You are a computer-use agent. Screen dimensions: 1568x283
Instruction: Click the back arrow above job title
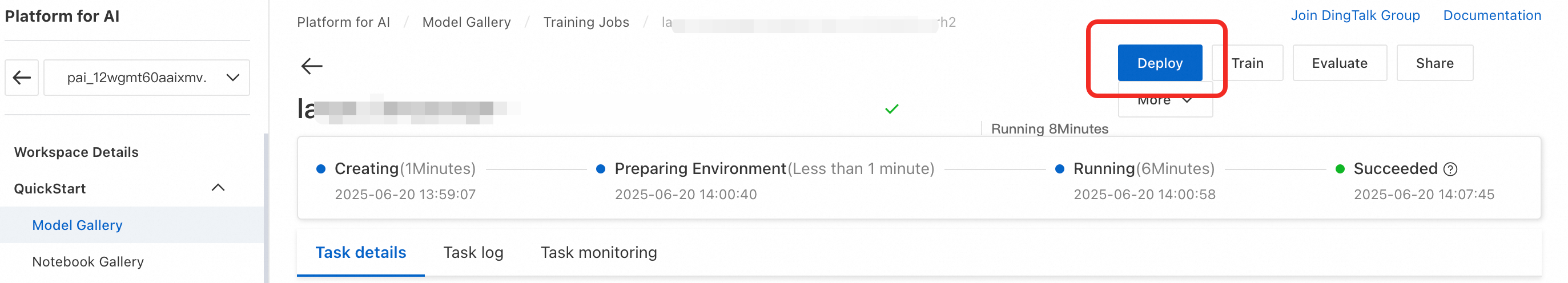[x=312, y=66]
